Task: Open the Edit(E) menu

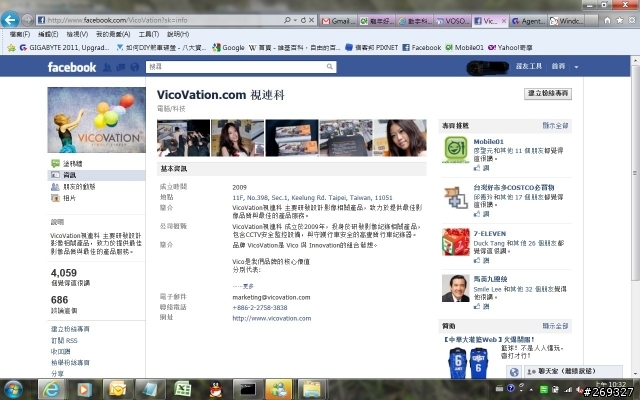Action: [48, 34]
